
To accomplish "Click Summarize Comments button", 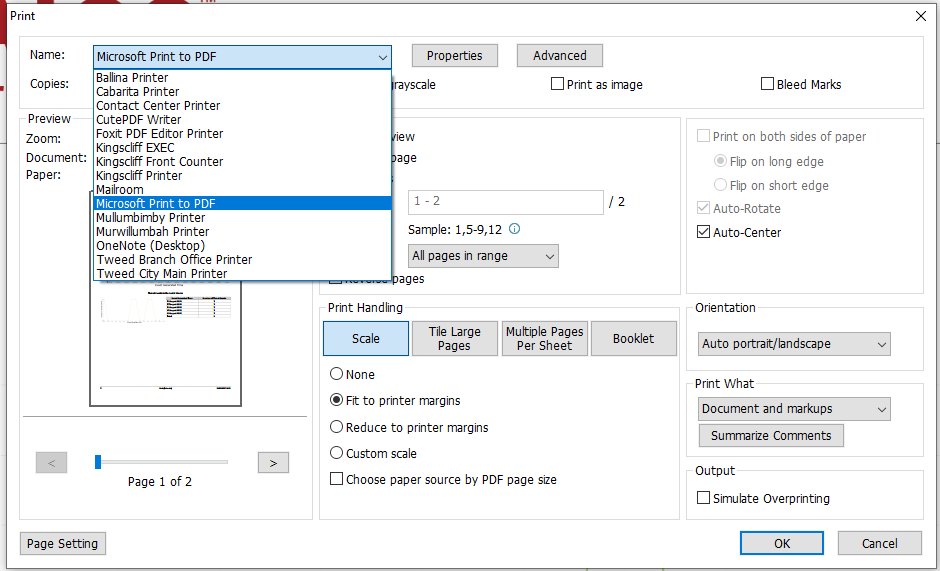I will click(771, 435).
